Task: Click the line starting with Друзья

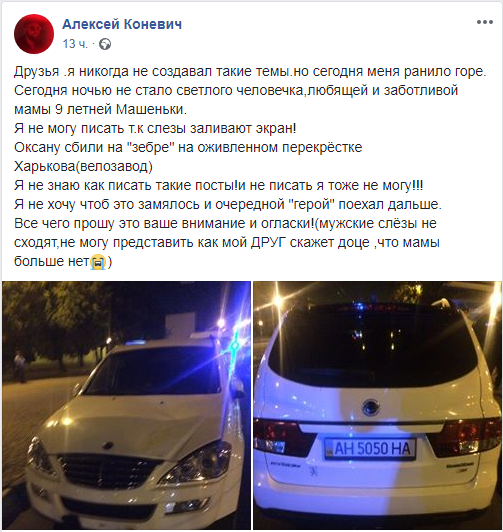Action: [250, 72]
